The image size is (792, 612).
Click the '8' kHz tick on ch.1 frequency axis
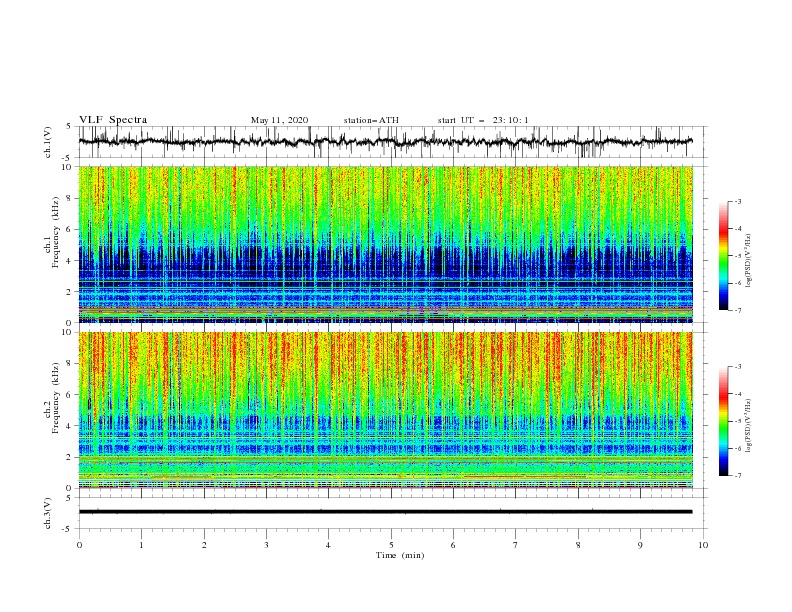click(70, 198)
